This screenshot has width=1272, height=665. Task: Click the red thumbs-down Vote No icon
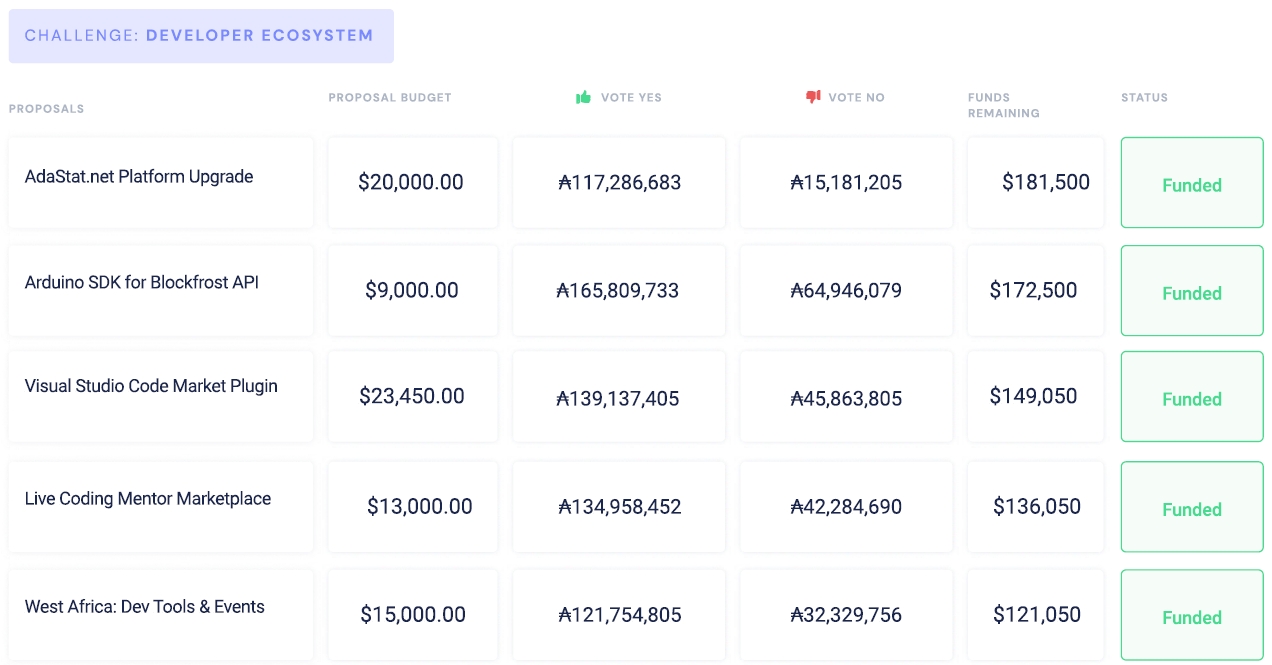(x=813, y=97)
